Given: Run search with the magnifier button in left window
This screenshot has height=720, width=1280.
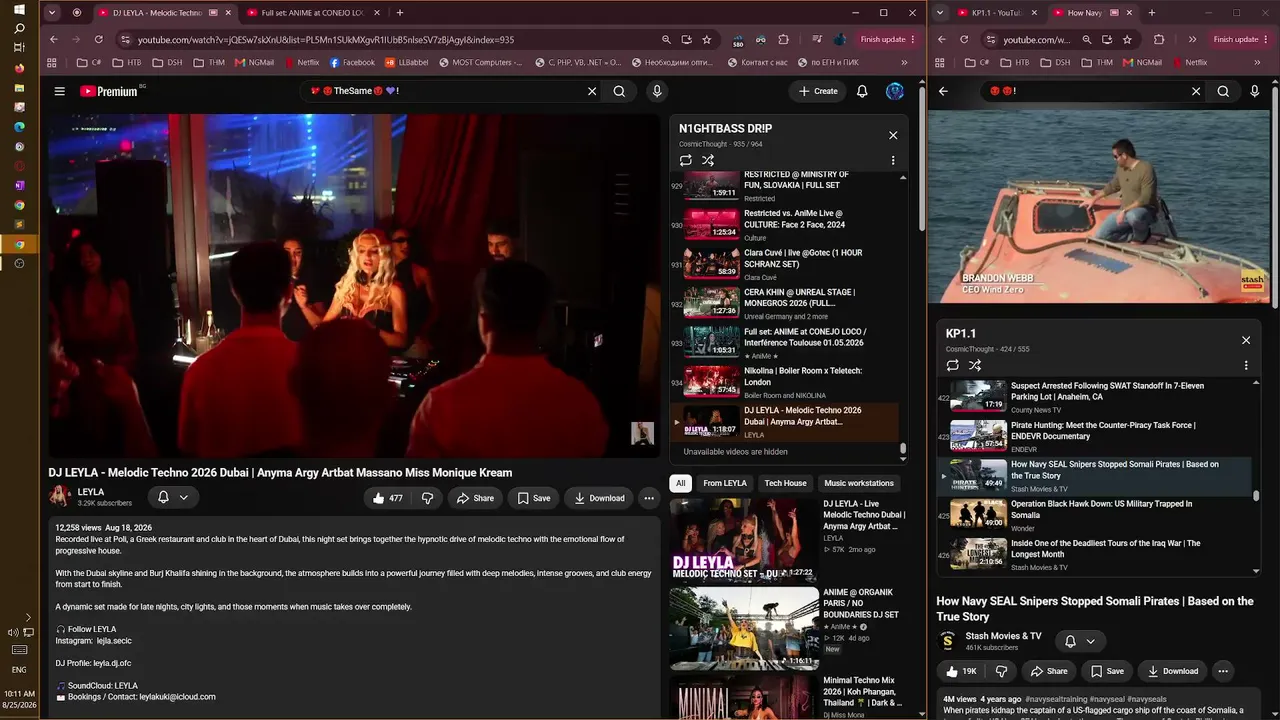Looking at the screenshot, I should coord(620,91).
